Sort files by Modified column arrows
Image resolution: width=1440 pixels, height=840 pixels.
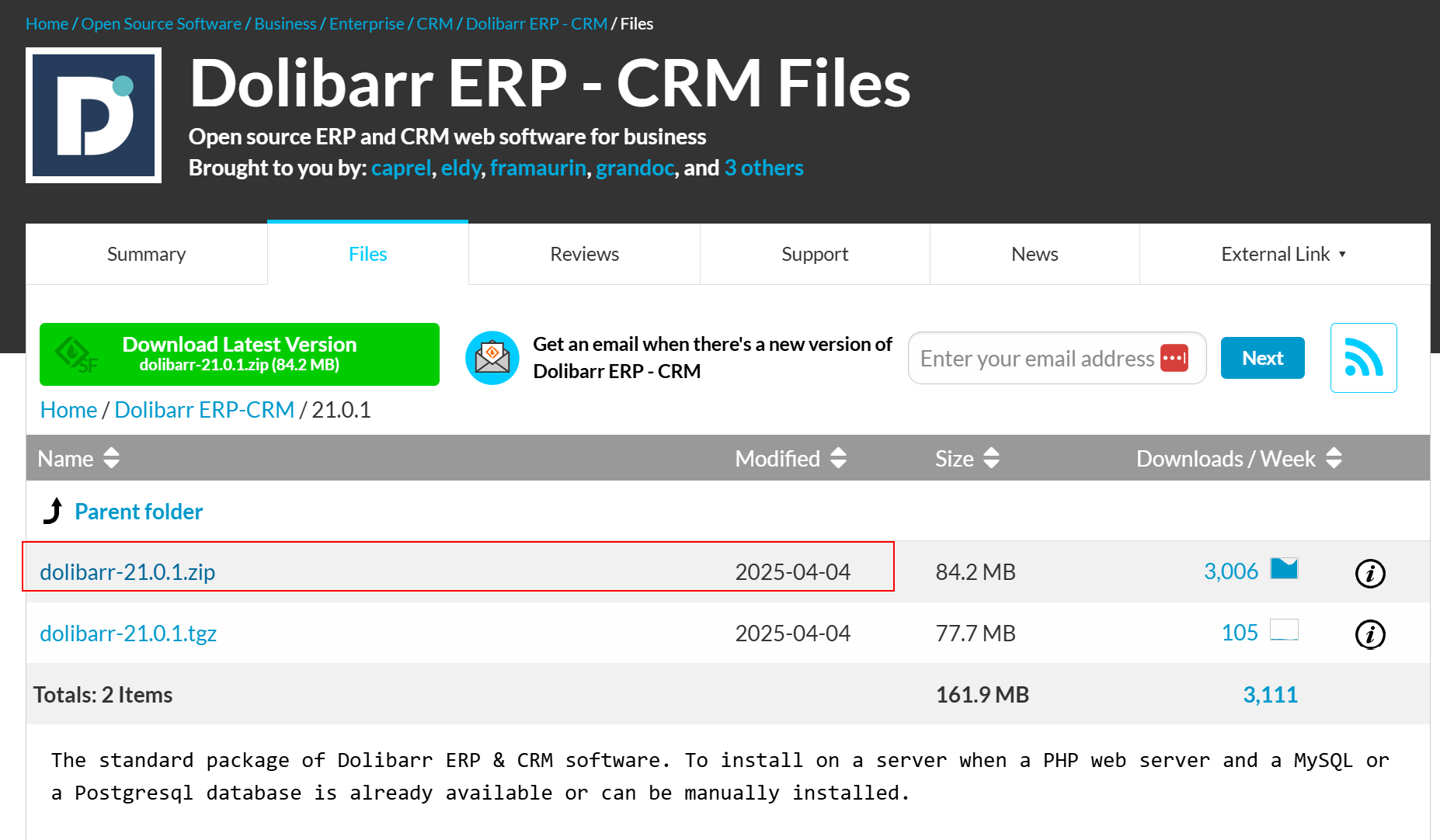tap(838, 458)
